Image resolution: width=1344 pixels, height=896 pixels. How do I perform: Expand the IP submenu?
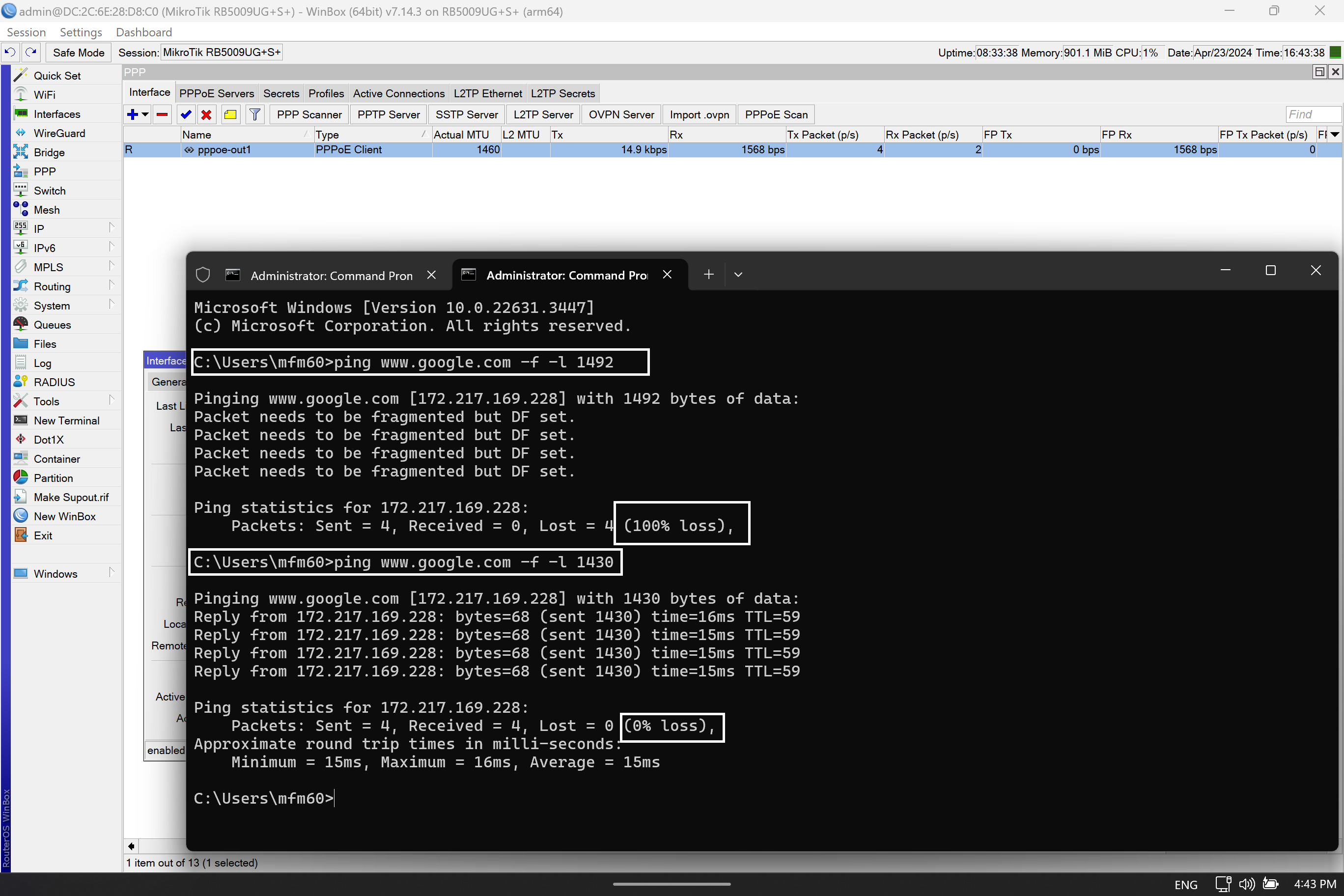pyautogui.click(x=112, y=228)
